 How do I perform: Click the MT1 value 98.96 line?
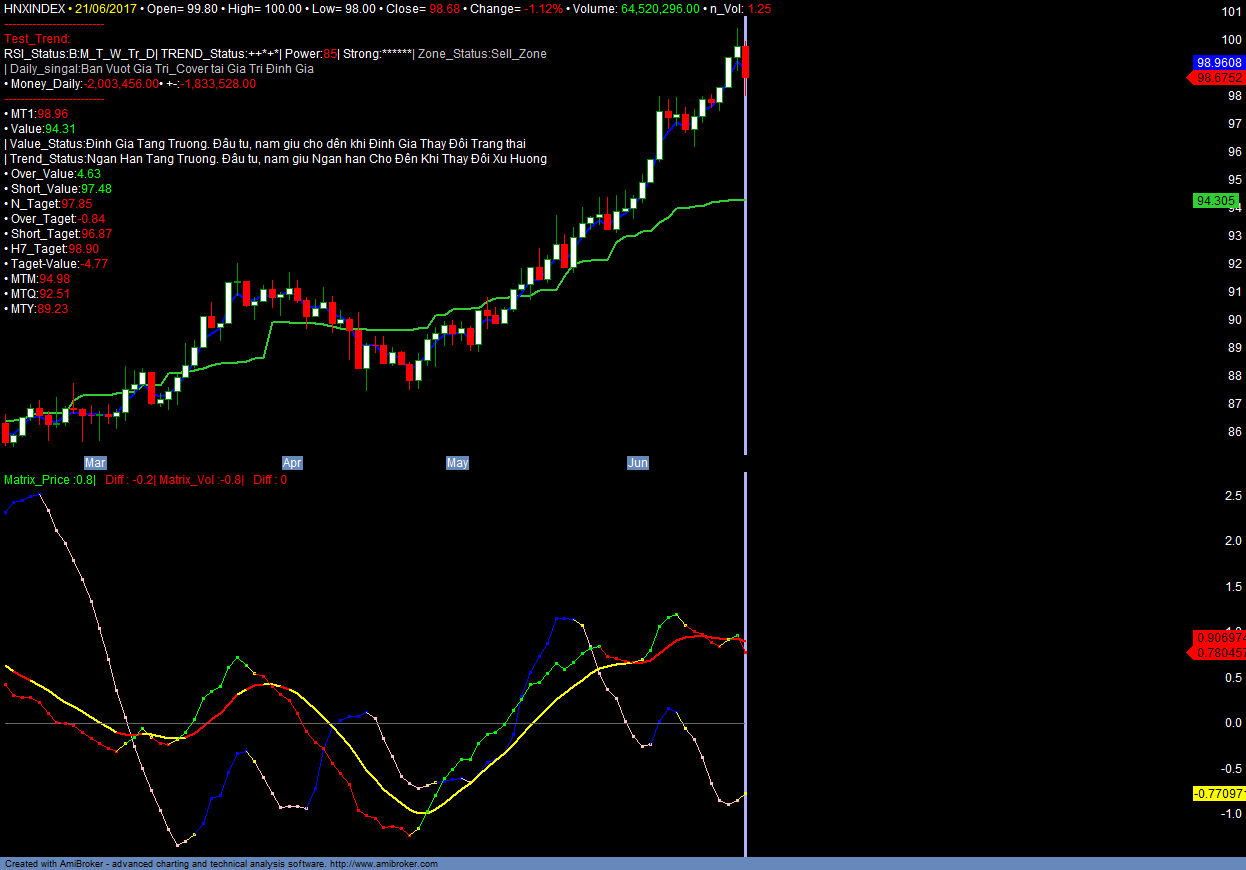[x=39, y=114]
